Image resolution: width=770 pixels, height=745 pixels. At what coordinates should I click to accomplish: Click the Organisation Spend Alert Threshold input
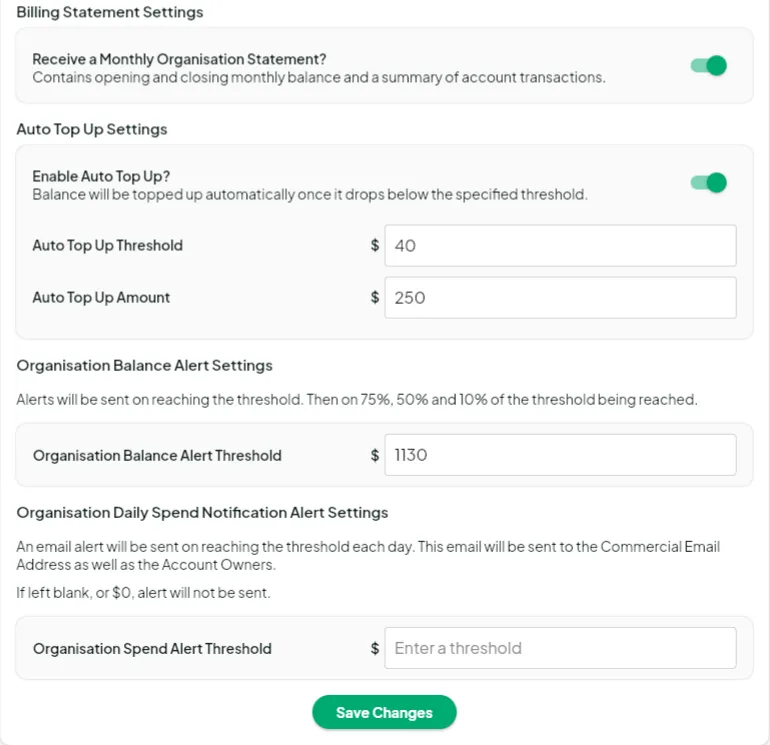click(560, 648)
